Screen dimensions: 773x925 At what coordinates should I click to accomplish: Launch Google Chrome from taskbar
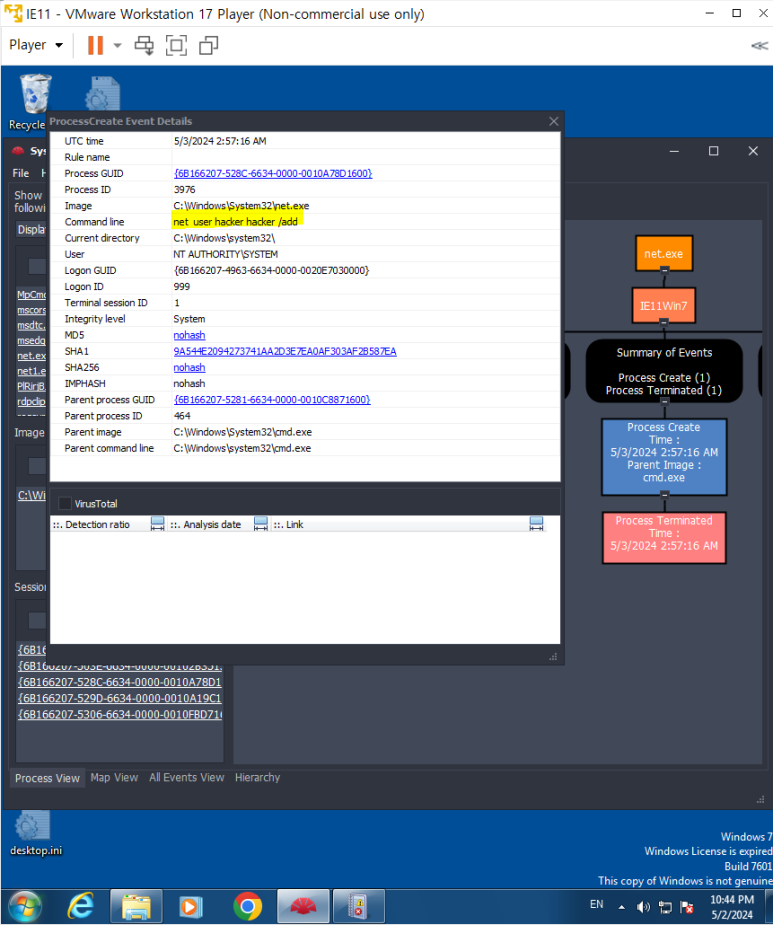pos(247,906)
